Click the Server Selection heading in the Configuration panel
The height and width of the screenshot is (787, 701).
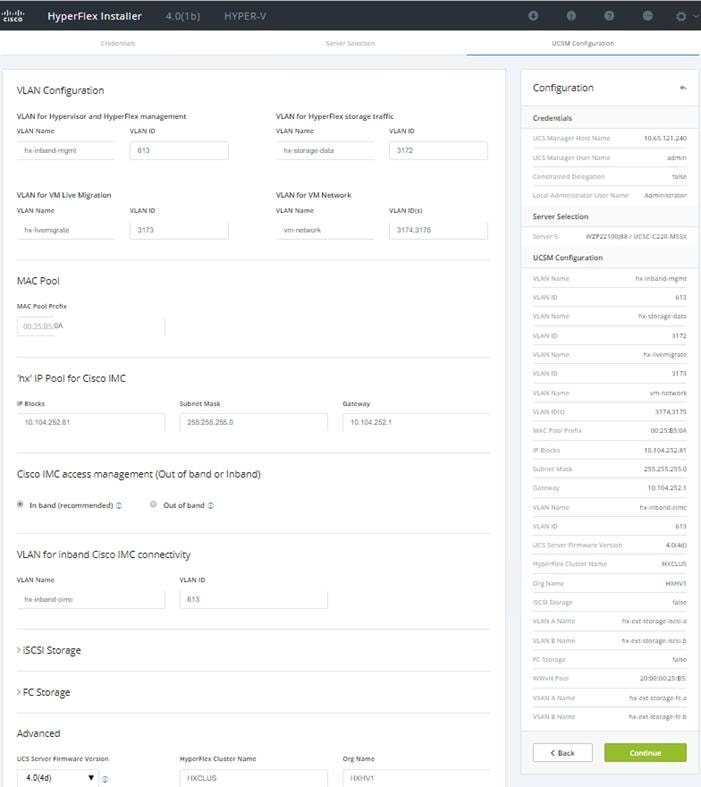560,216
